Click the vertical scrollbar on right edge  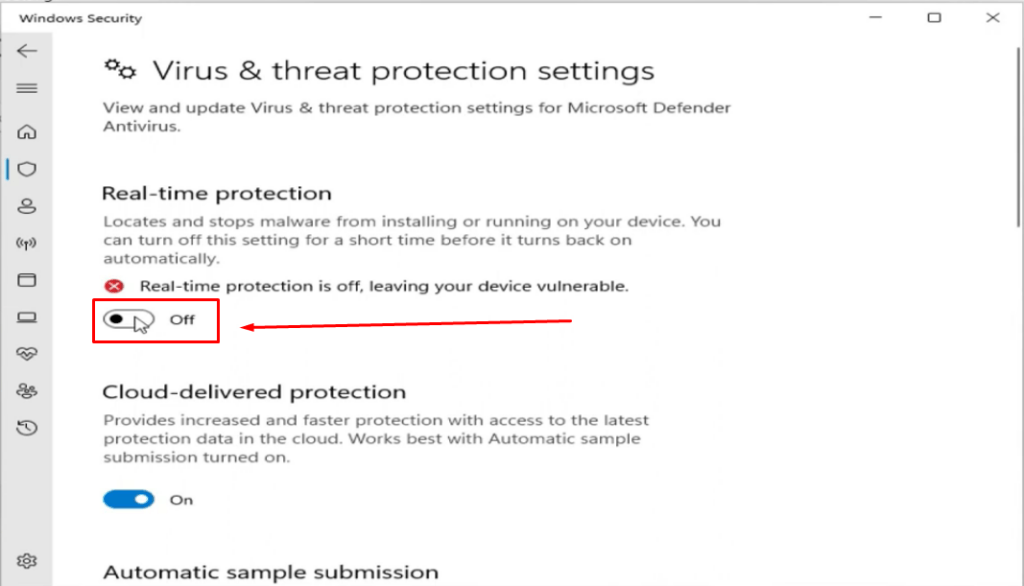click(x=1019, y=137)
